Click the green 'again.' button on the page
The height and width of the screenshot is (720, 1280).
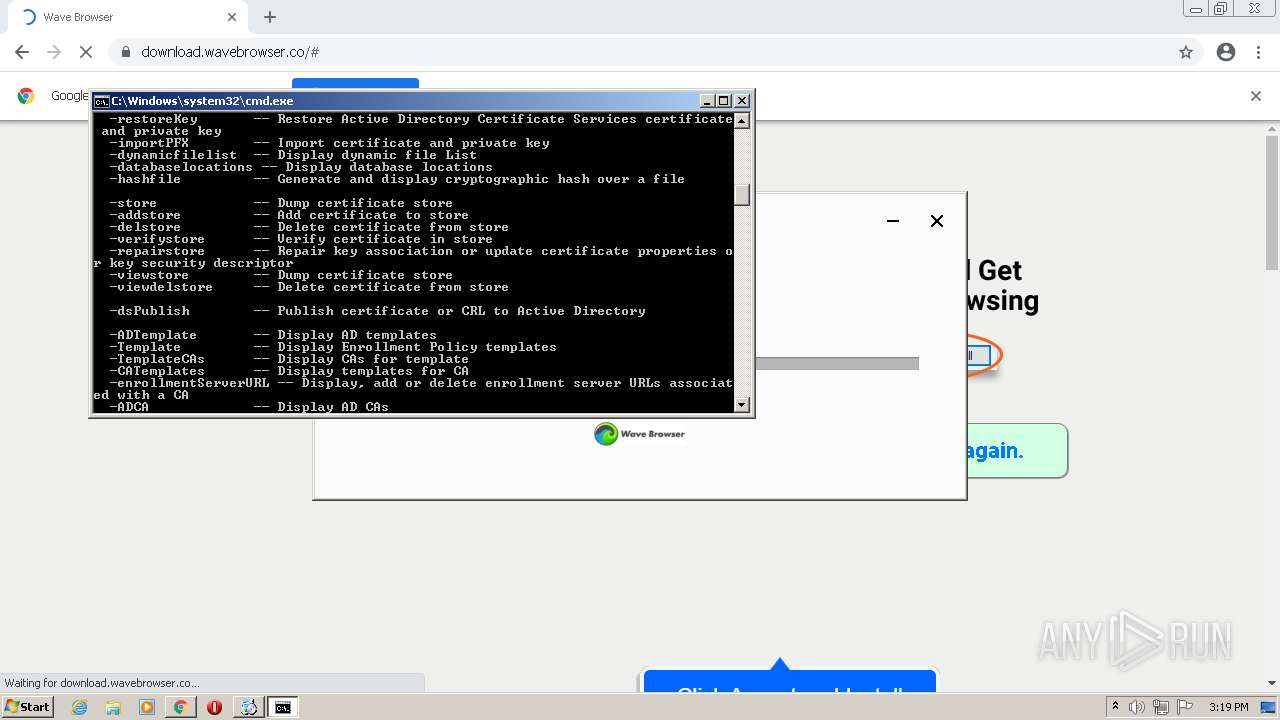click(x=1018, y=451)
